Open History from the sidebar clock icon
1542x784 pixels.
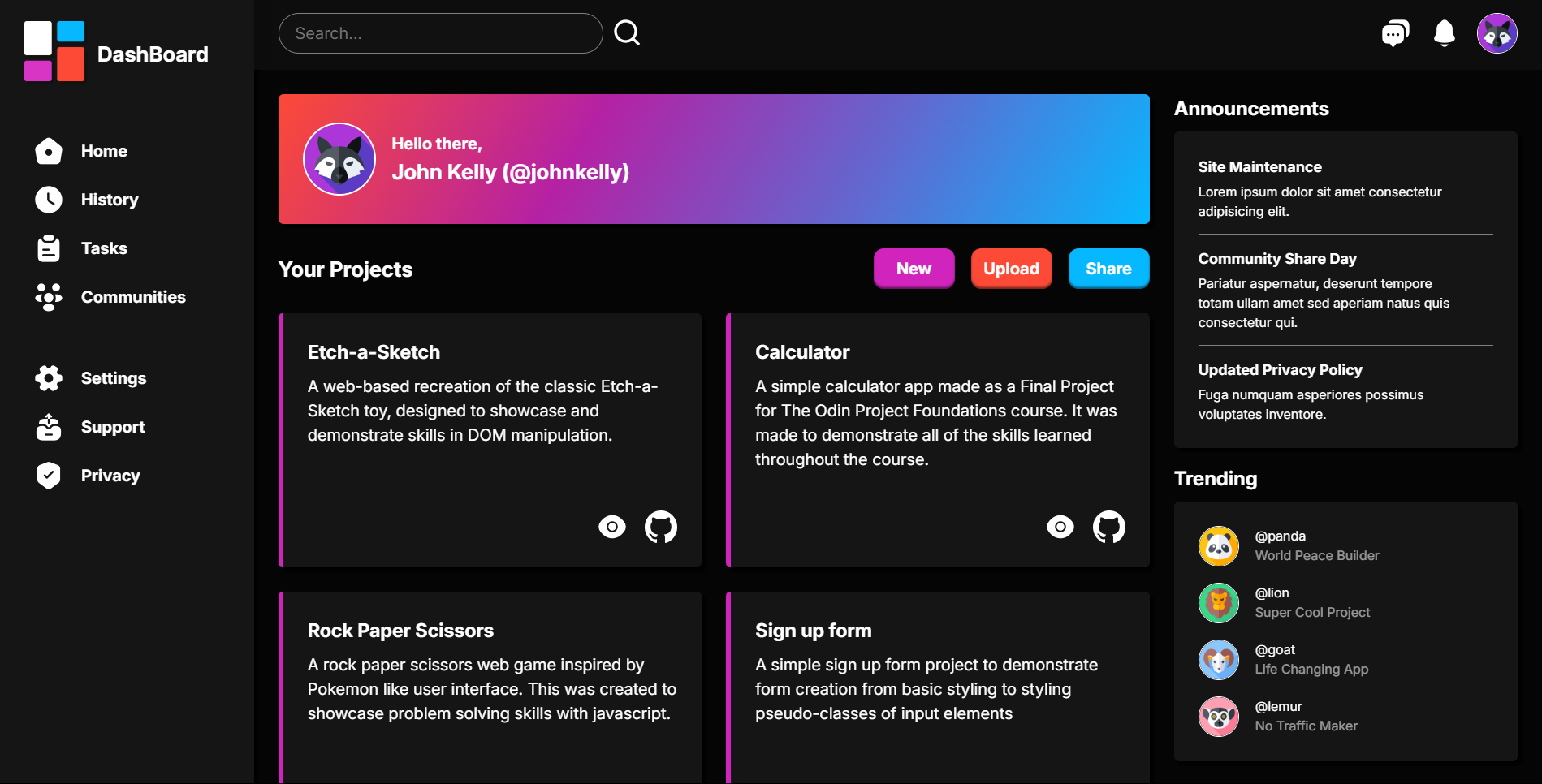click(49, 200)
